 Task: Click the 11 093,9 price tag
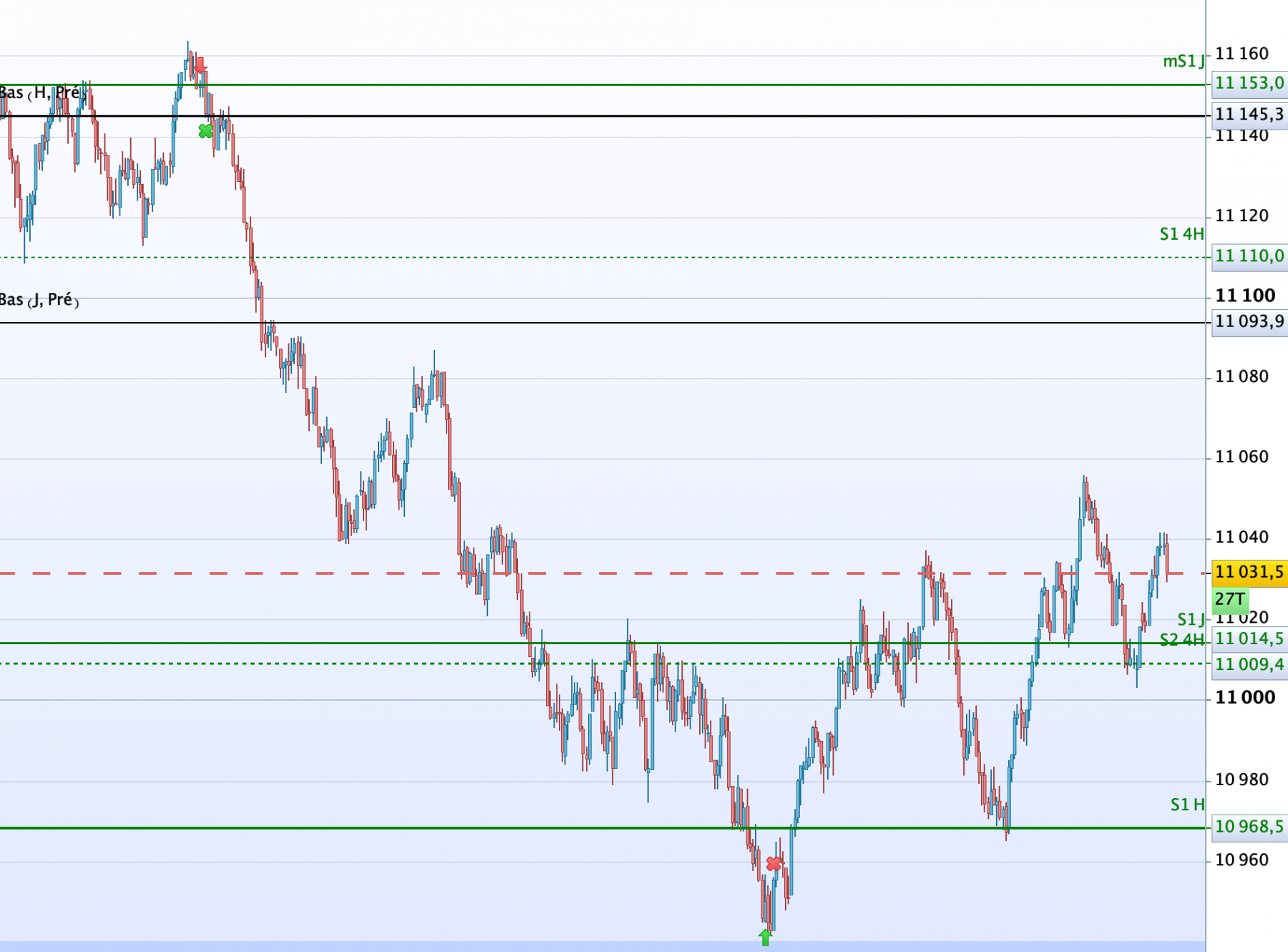[x=1249, y=321]
